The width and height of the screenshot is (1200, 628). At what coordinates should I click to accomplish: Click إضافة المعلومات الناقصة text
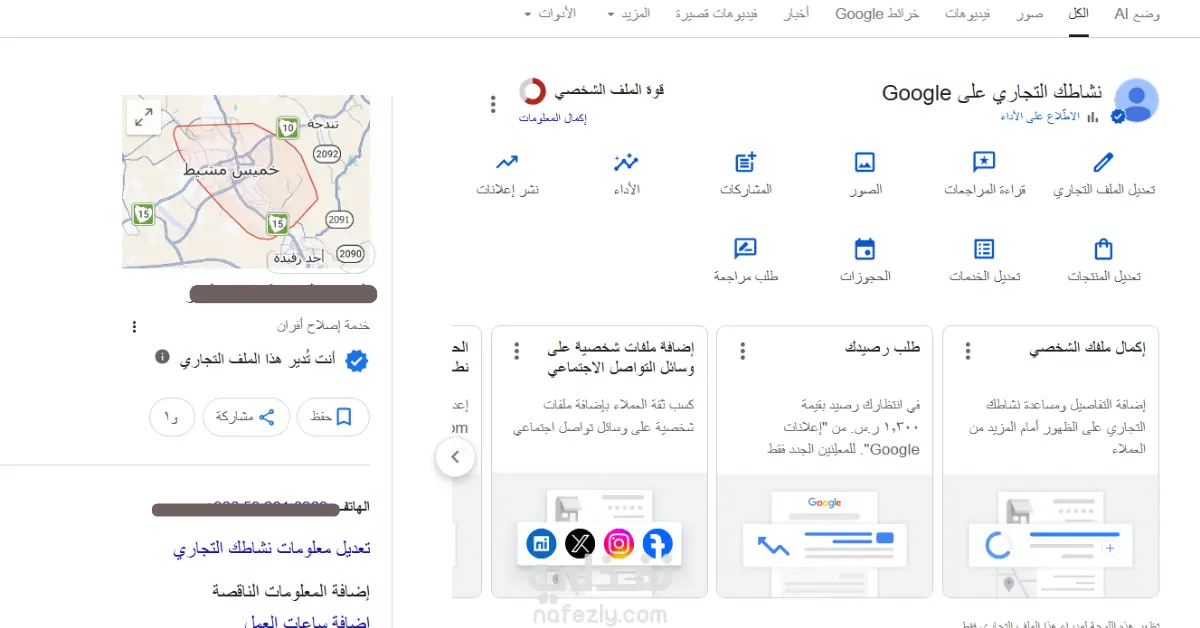pos(291,592)
